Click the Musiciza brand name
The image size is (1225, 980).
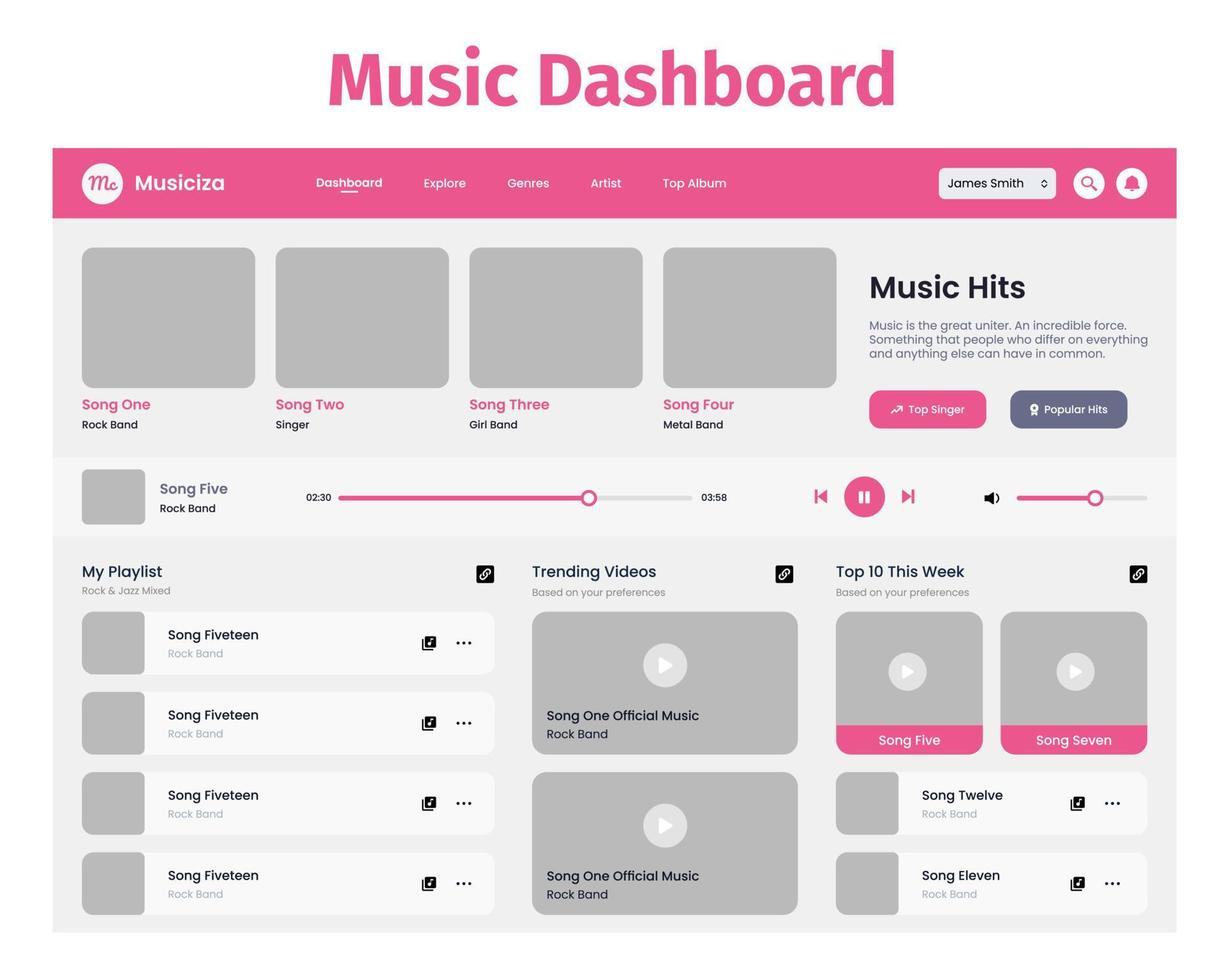(x=180, y=184)
